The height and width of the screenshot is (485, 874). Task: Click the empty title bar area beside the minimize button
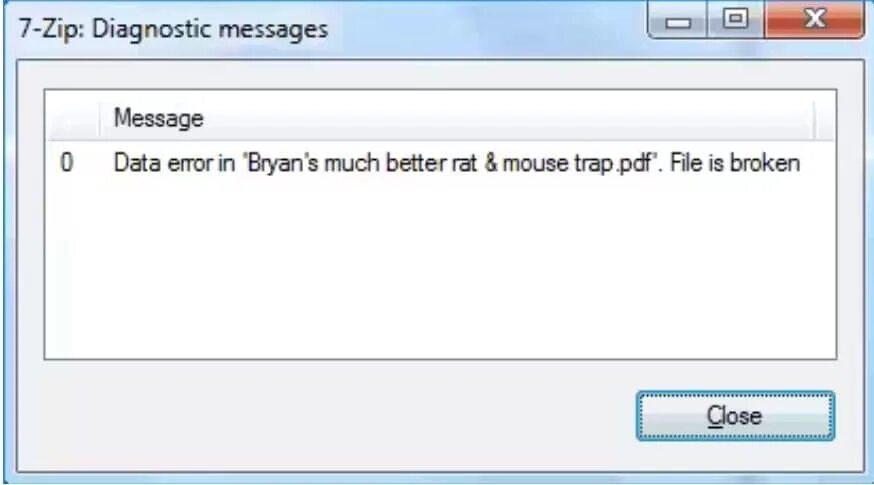pyautogui.click(x=485, y=29)
